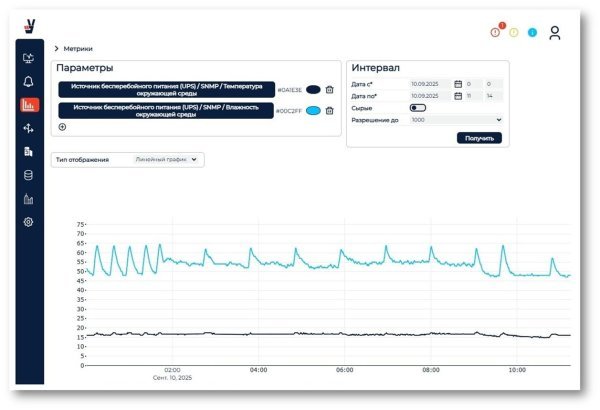Open the user profile icon

[x=554, y=33]
